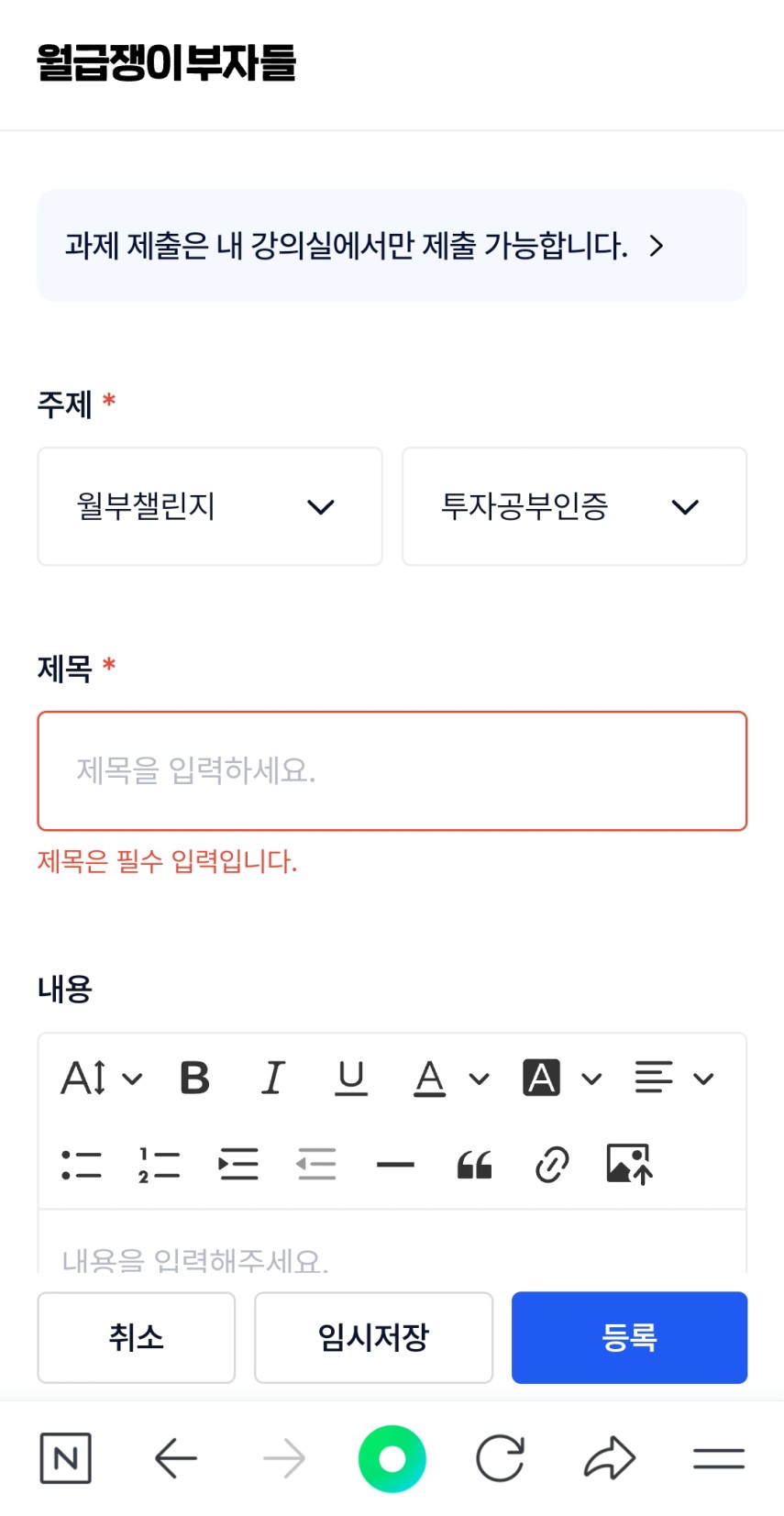Viewport: 784px width, 1516px height.
Task: Save draft with 임시저장 button
Action: [x=373, y=1337]
